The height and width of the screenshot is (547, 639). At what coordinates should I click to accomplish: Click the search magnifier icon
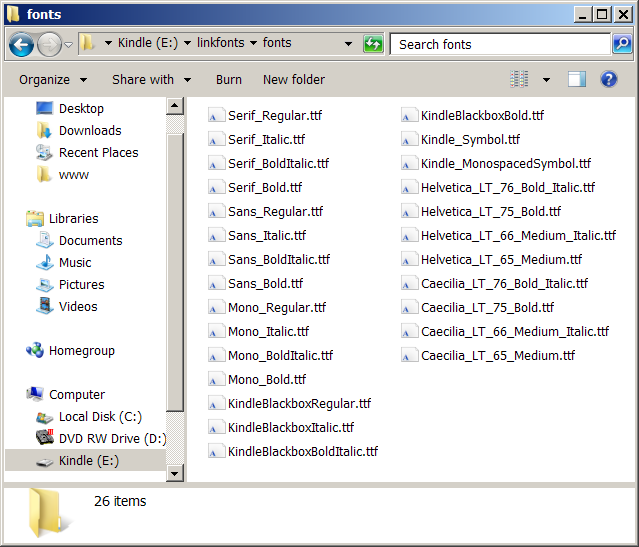pos(622,44)
